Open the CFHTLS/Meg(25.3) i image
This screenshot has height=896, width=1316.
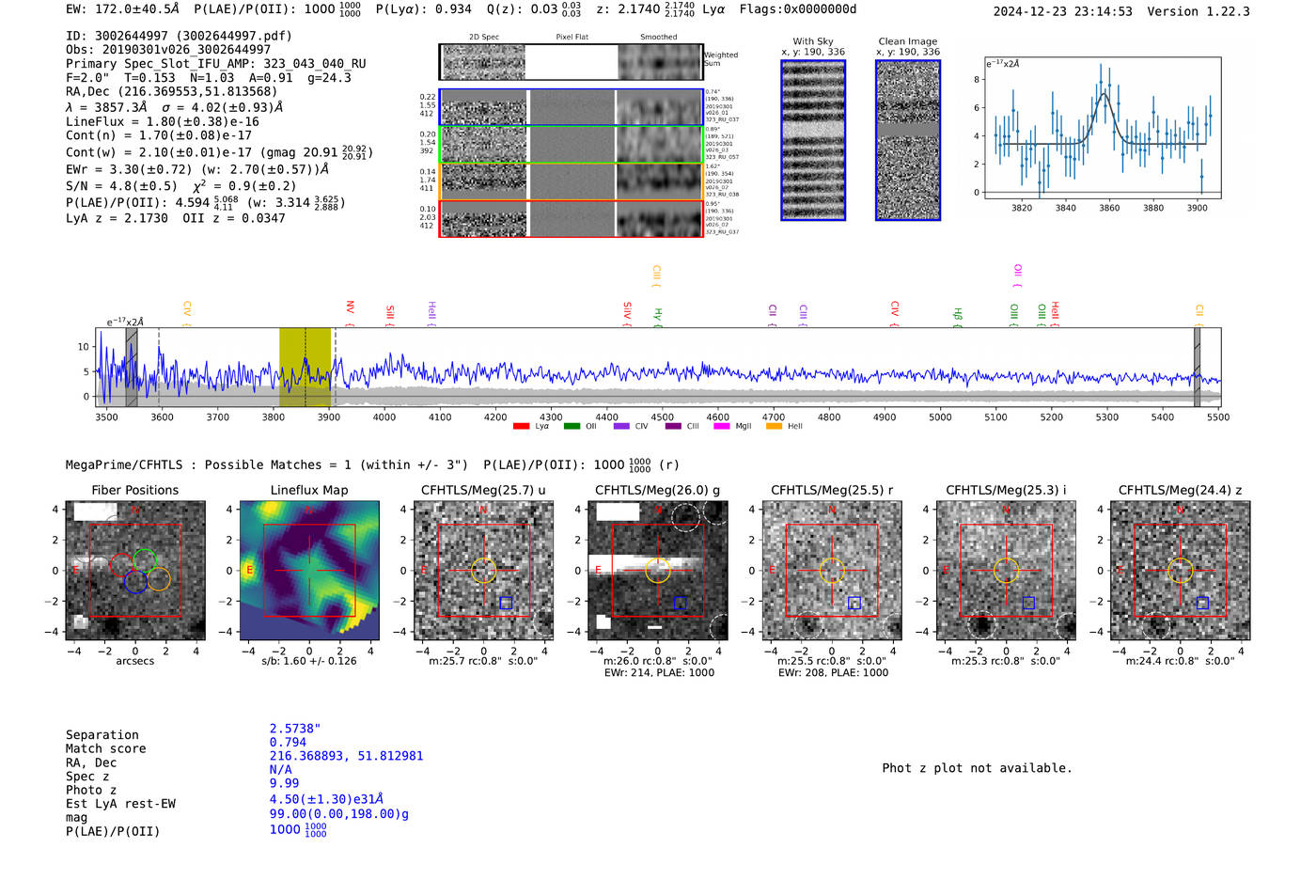(1006, 571)
